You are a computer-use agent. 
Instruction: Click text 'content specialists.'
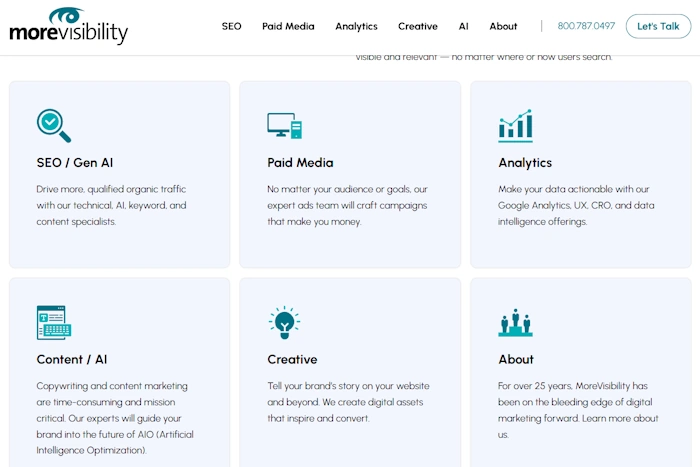point(76,222)
